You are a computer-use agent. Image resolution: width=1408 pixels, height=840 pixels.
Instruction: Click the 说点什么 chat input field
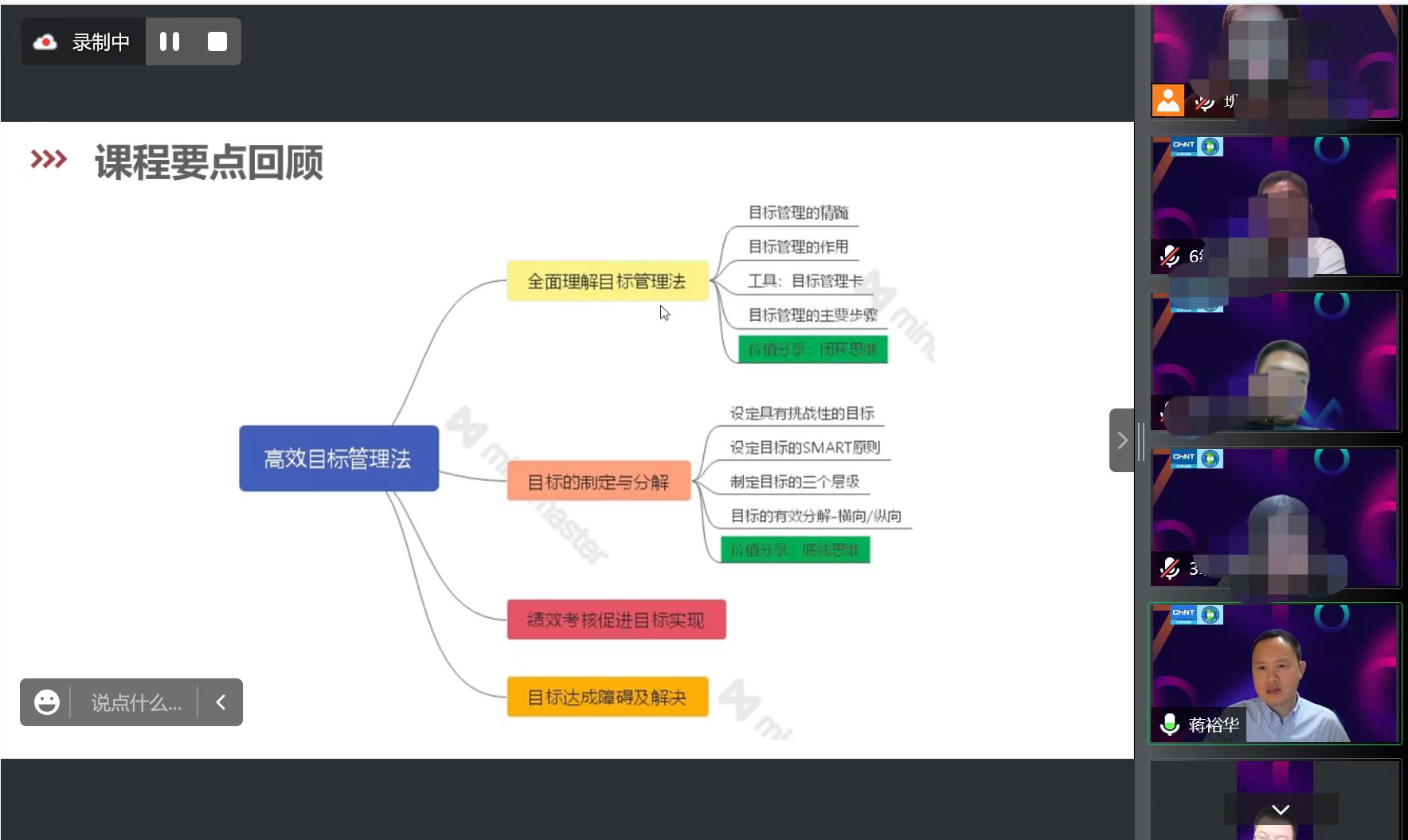pos(136,702)
